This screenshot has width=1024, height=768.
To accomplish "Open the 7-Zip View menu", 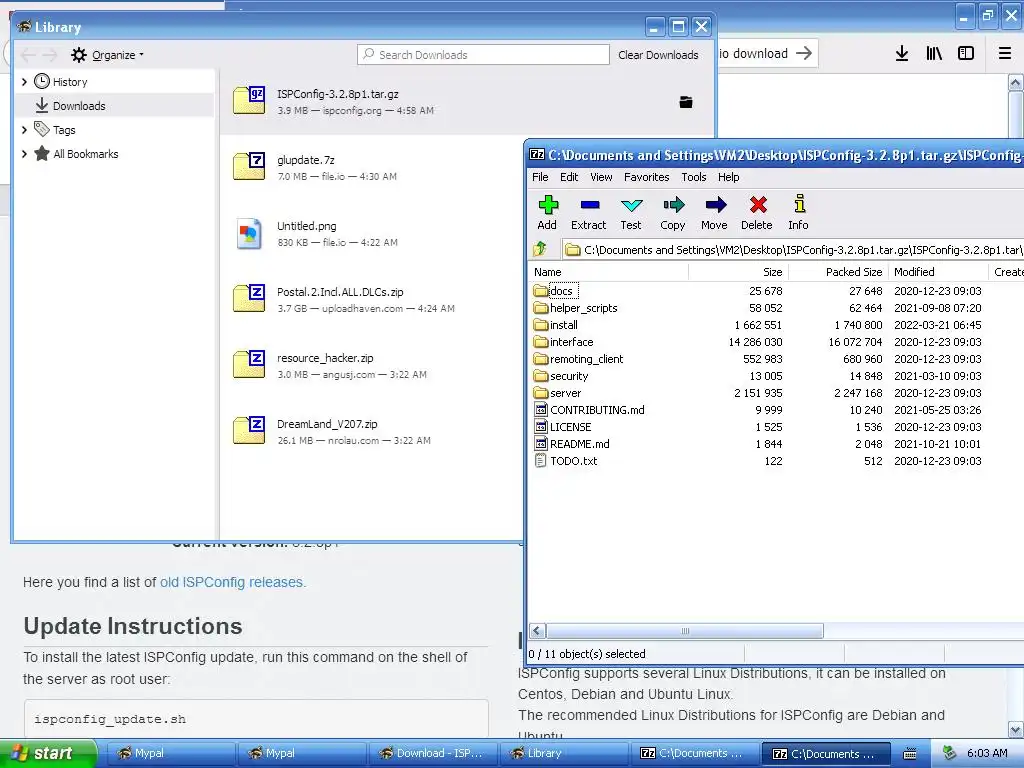I will pos(601,177).
